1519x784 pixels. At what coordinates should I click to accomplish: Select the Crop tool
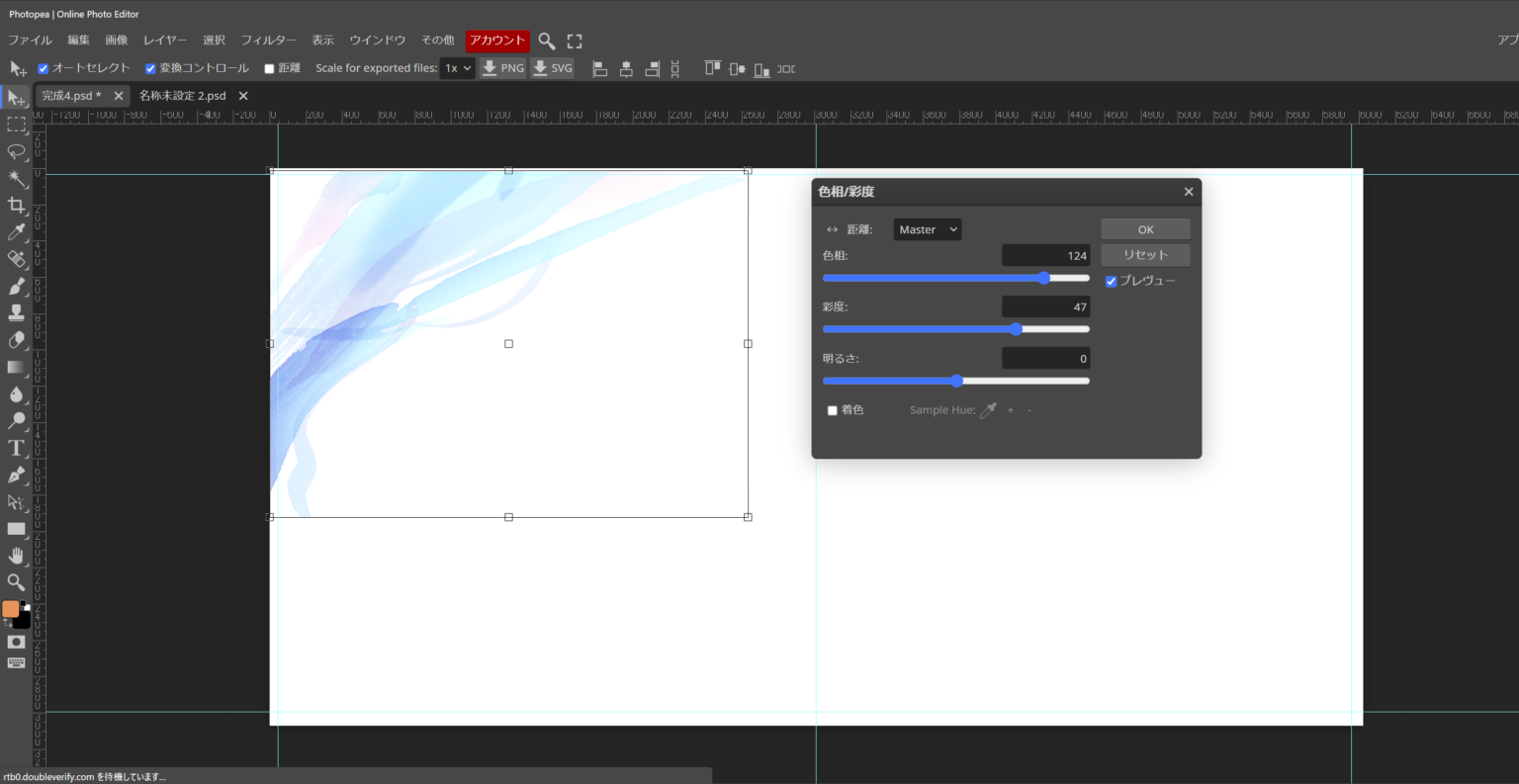point(17,206)
